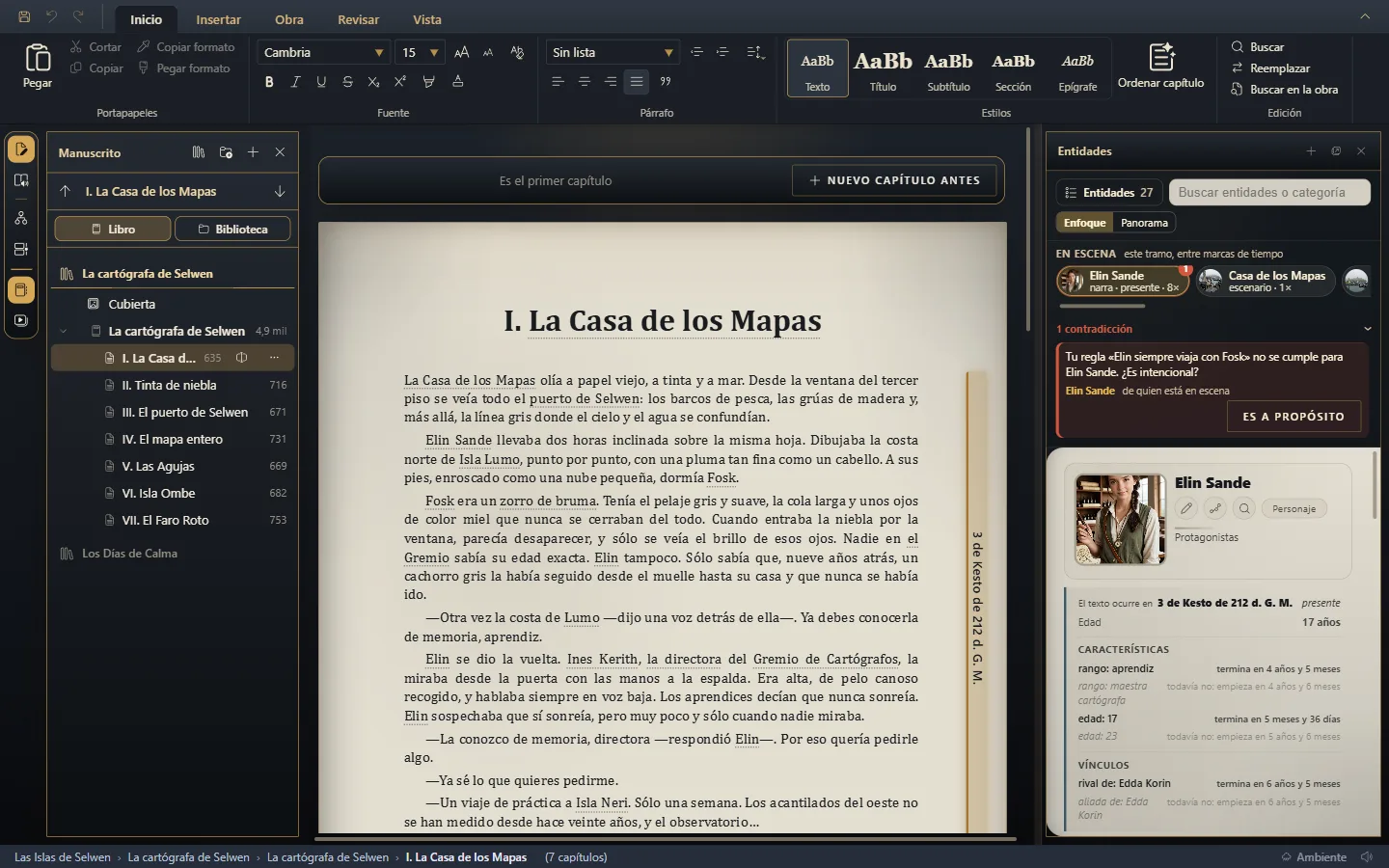Open the hierarchy diagram icon in the side rail
Screen dimensions: 1389x868
(x=21, y=218)
